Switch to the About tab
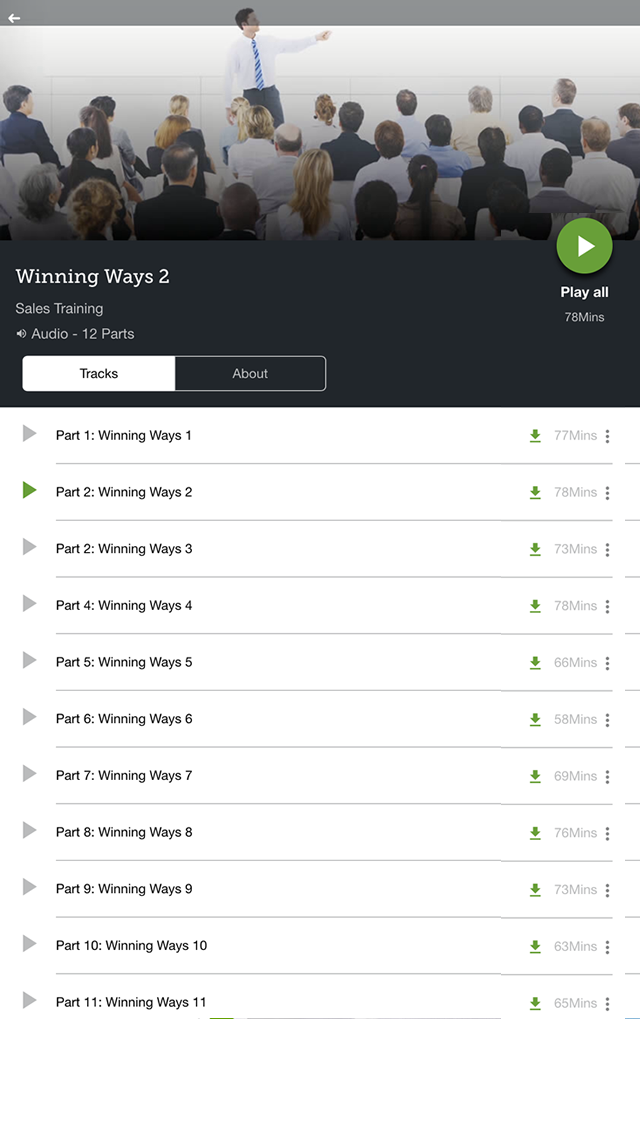This screenshot has height=1136, width=640. coord(250,374)
